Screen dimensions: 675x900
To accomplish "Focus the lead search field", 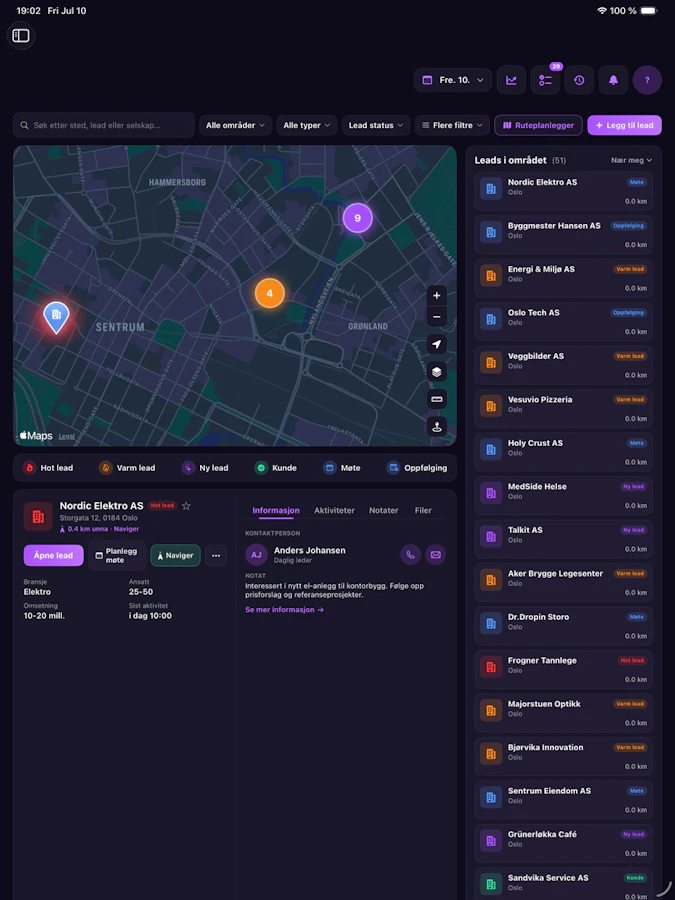I will tap(104, 125).
